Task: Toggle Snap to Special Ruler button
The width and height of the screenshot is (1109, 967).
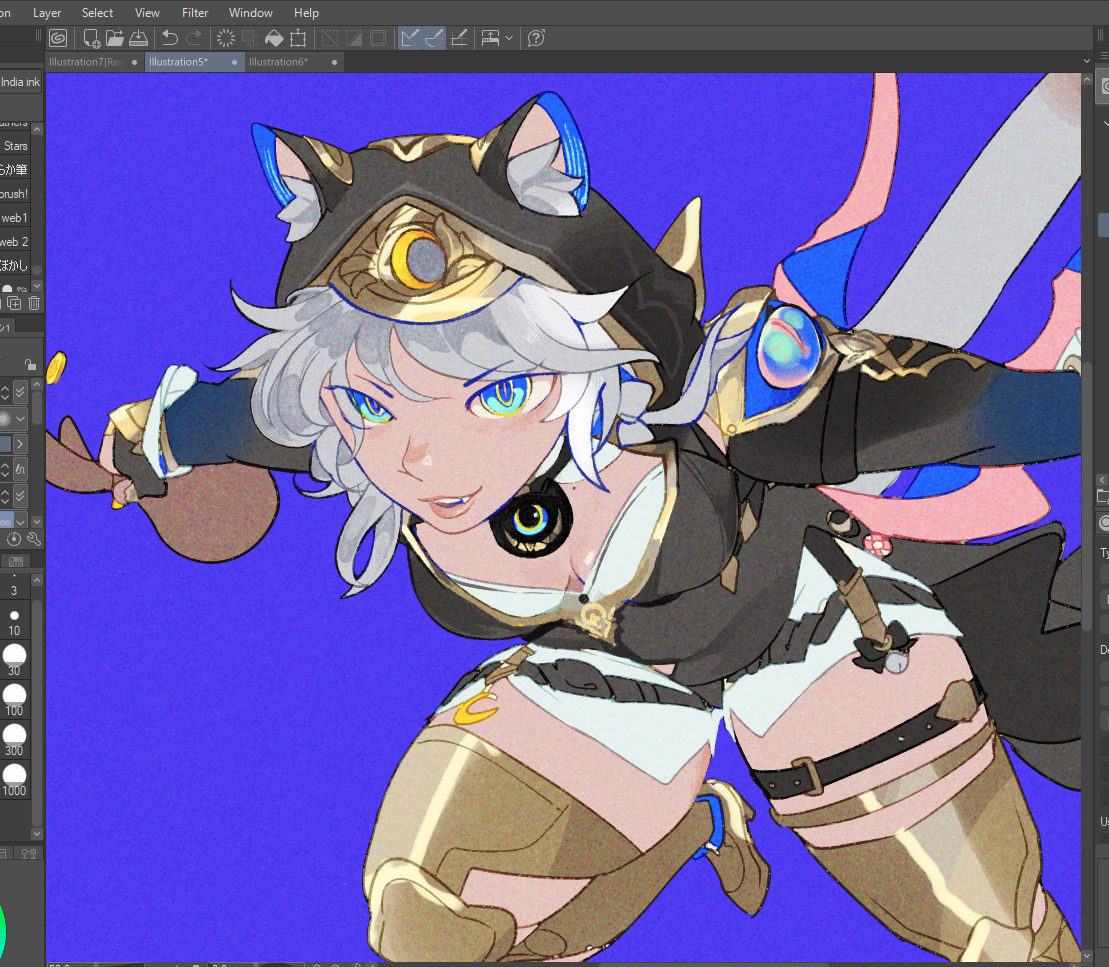Action: pyautogui.click(x=434, y=38)
